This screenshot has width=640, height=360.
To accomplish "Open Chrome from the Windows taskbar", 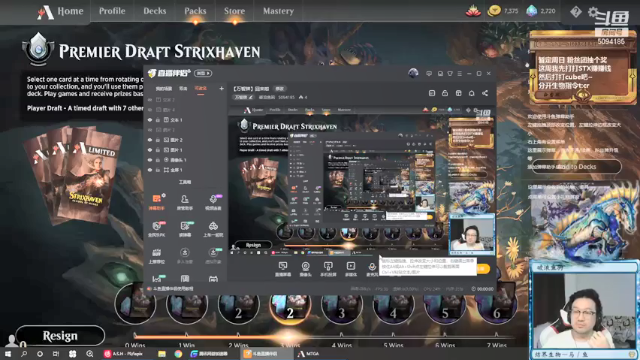I will [178, 354].
